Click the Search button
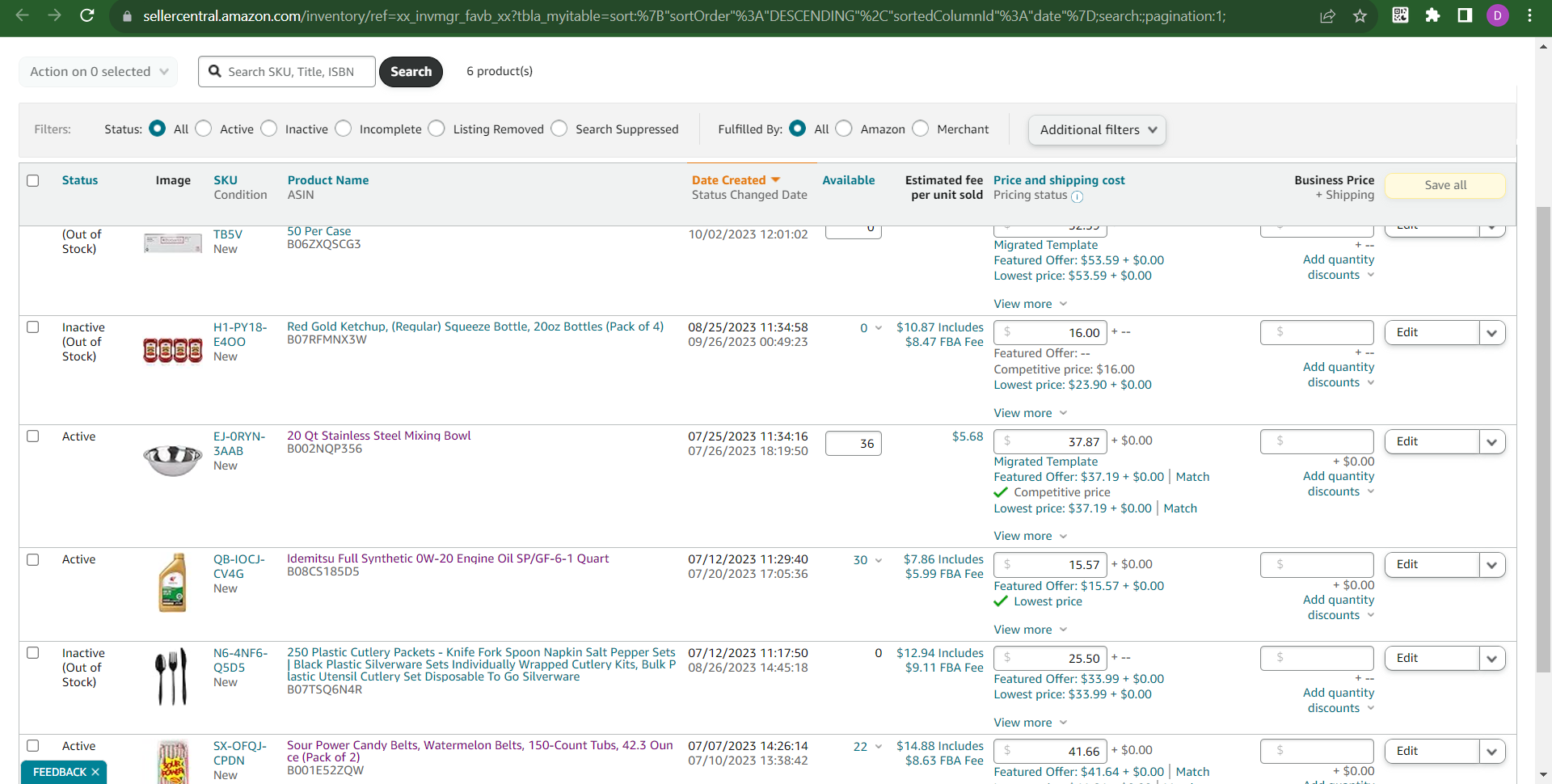 (x=411, y=71)
